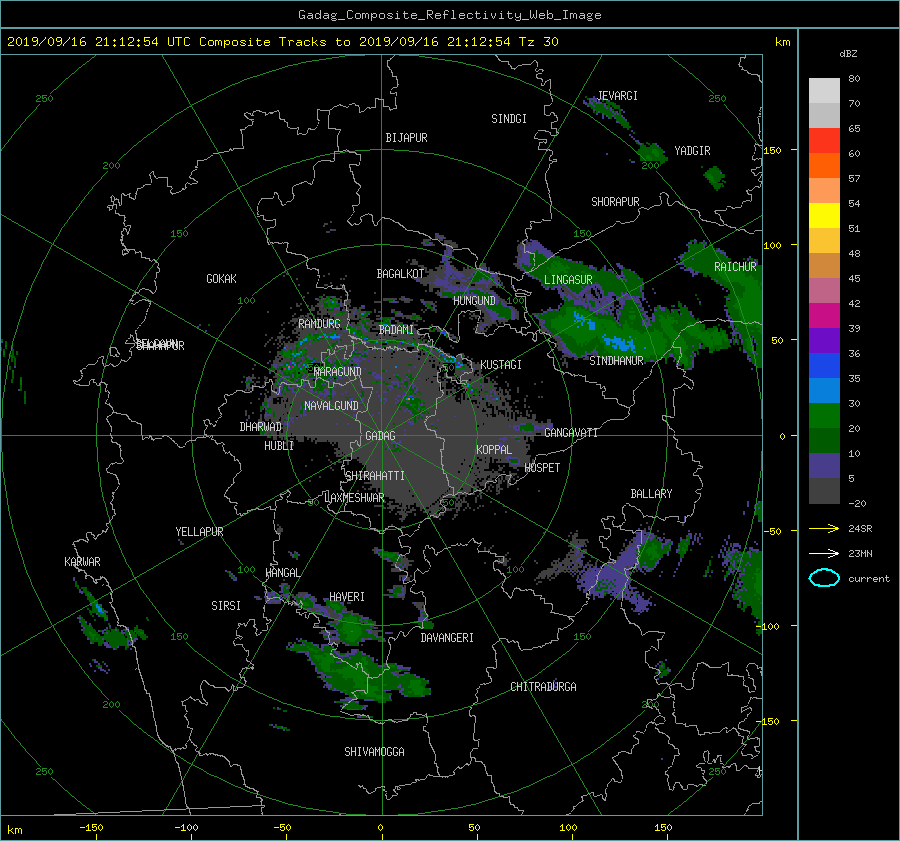Click the UTC Composite Tracks timestamp header

point(282,42)
